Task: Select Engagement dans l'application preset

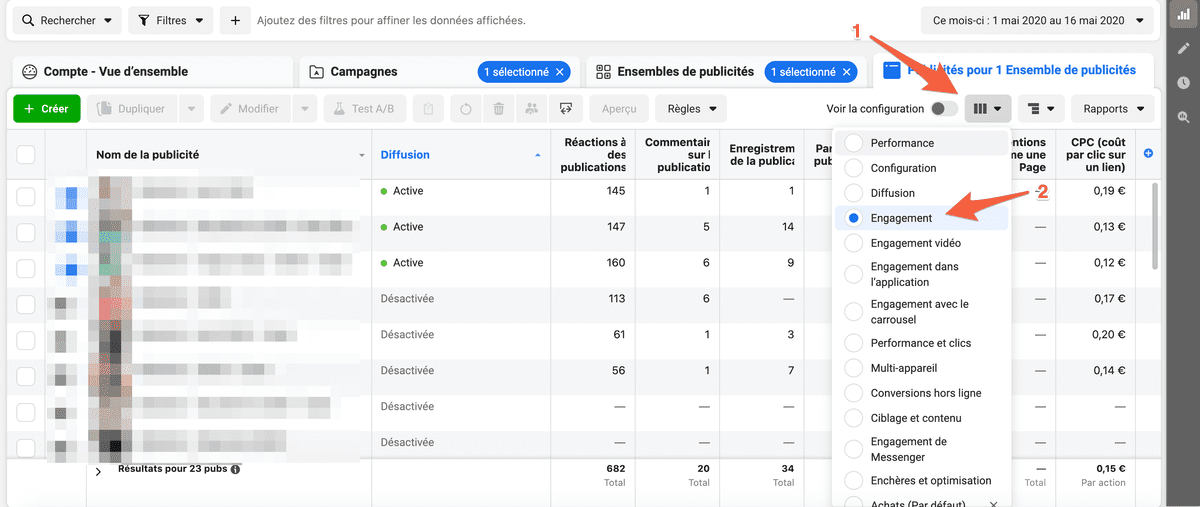Action: [921, 274]
